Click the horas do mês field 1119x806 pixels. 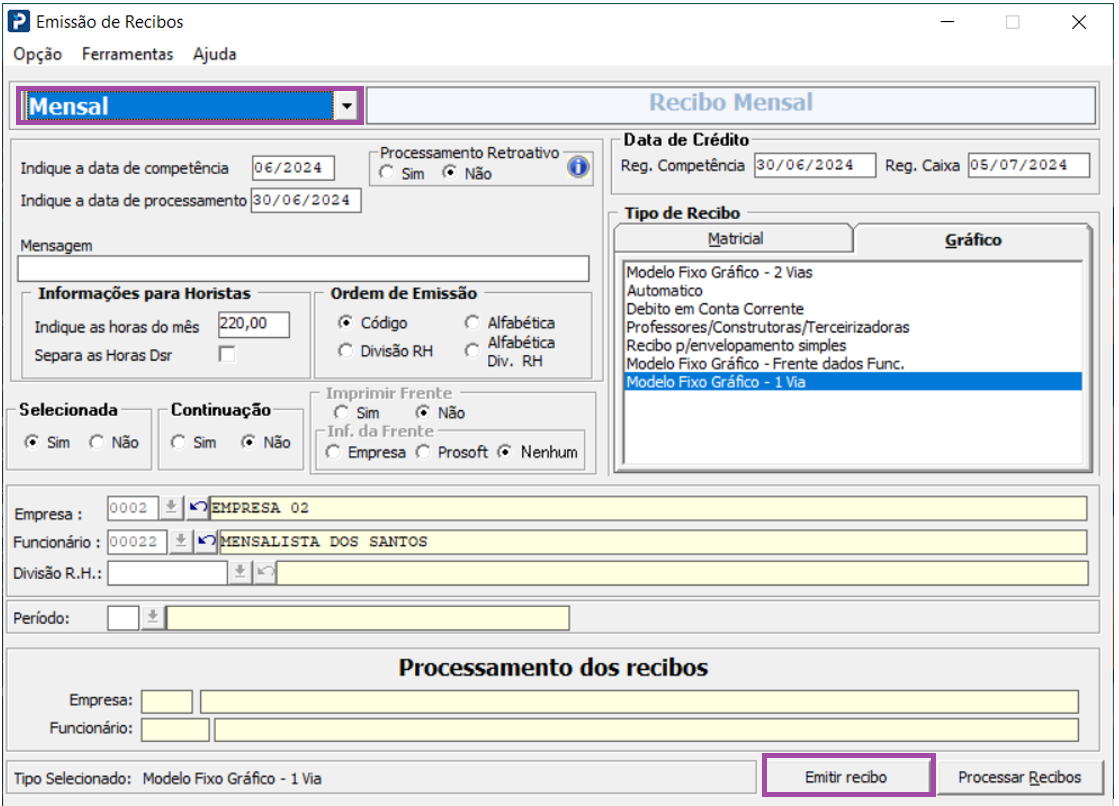click(x=253, y=324)
